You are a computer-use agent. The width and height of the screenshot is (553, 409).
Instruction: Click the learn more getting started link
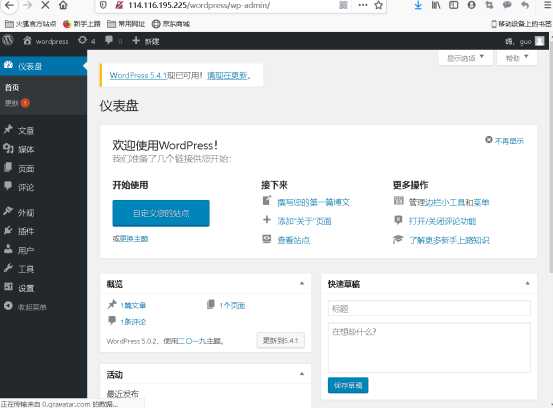tap(449, 240)
